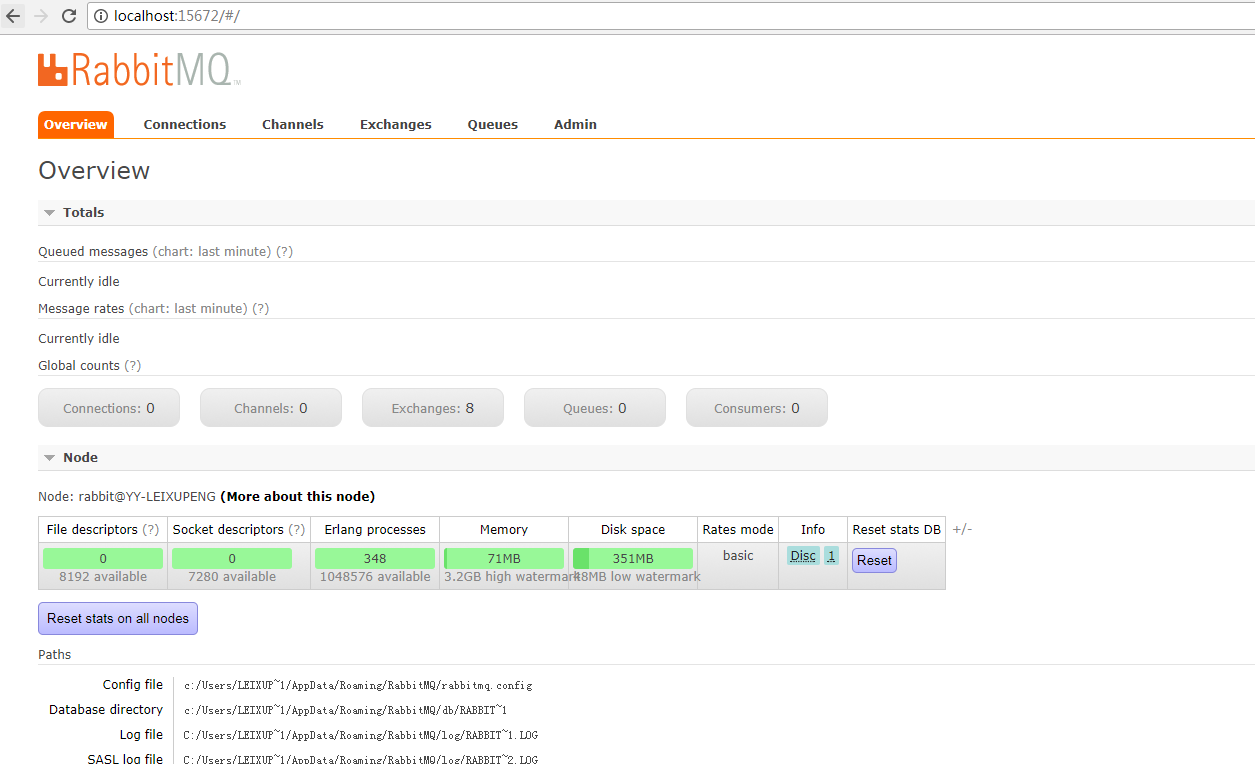
Task: Switch to the Connections tab
Action: [x=185, y=125]
